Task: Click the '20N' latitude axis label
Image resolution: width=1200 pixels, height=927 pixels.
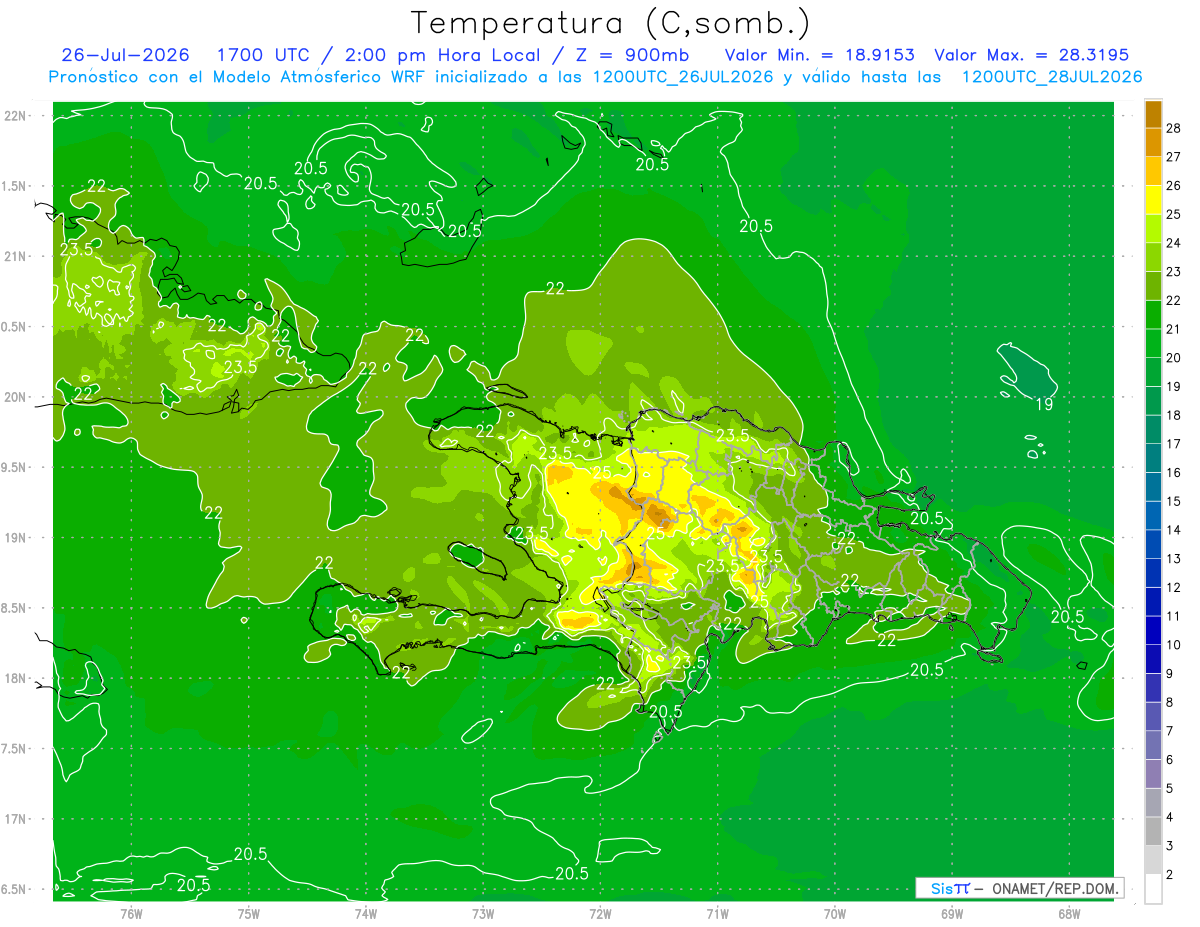Action: pyautogui.click(x=16, y=397)
